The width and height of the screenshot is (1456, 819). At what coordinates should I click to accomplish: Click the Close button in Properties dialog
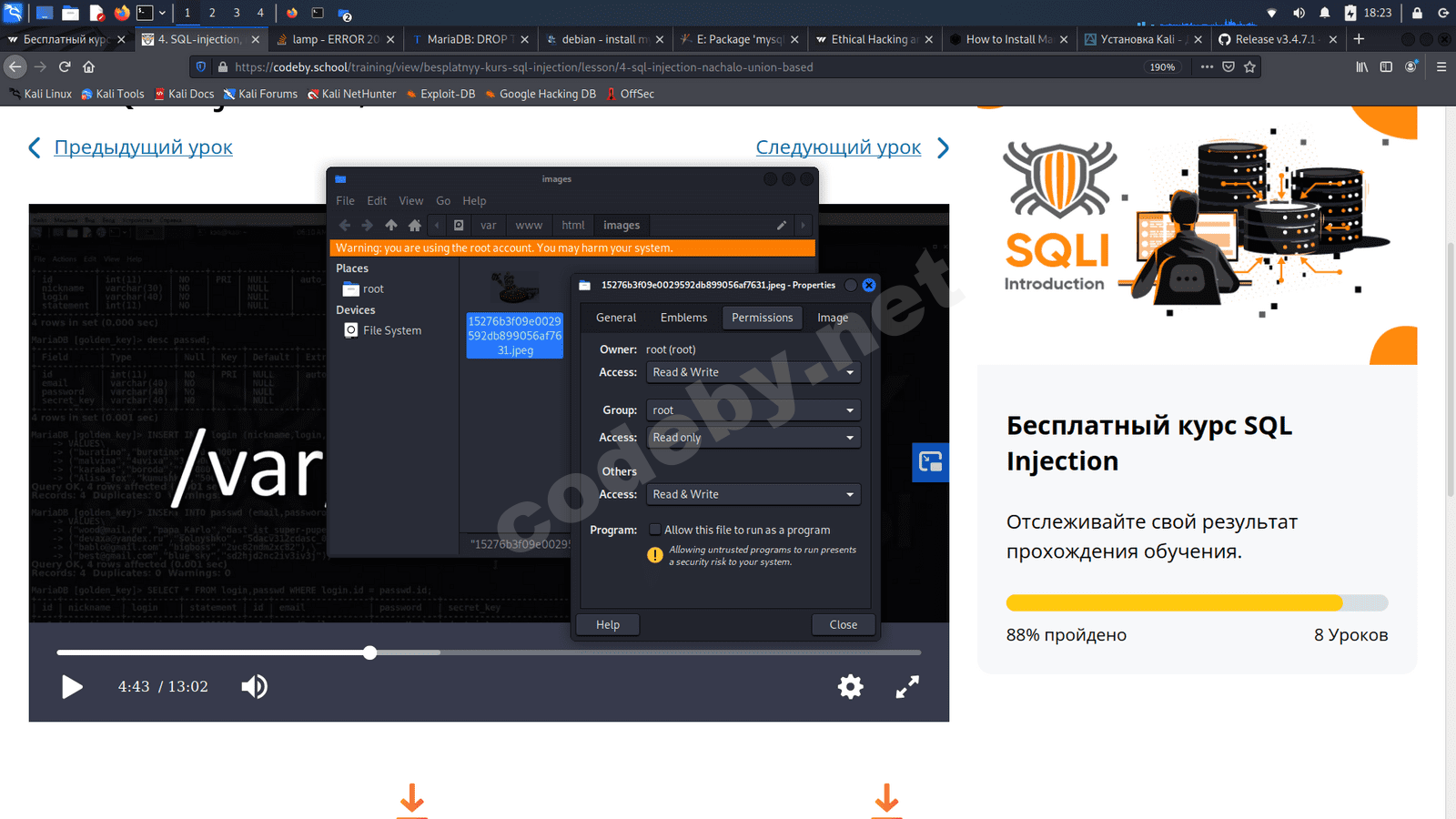point(843,625)
